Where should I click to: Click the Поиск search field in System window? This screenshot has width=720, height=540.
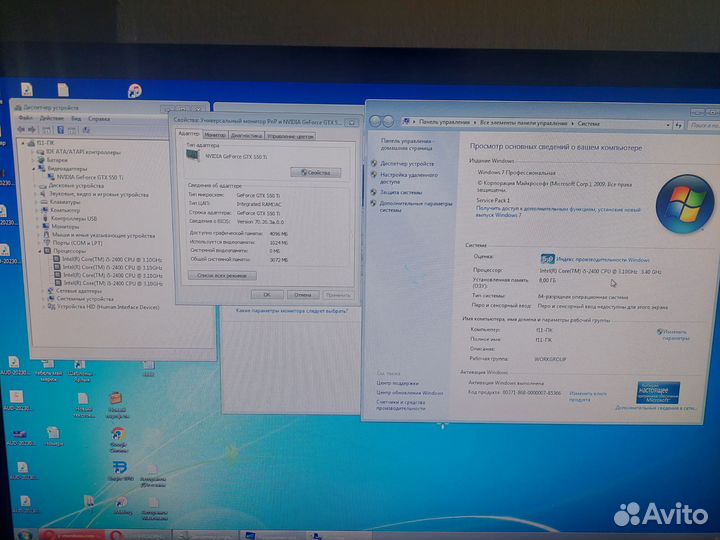(703, 125)
